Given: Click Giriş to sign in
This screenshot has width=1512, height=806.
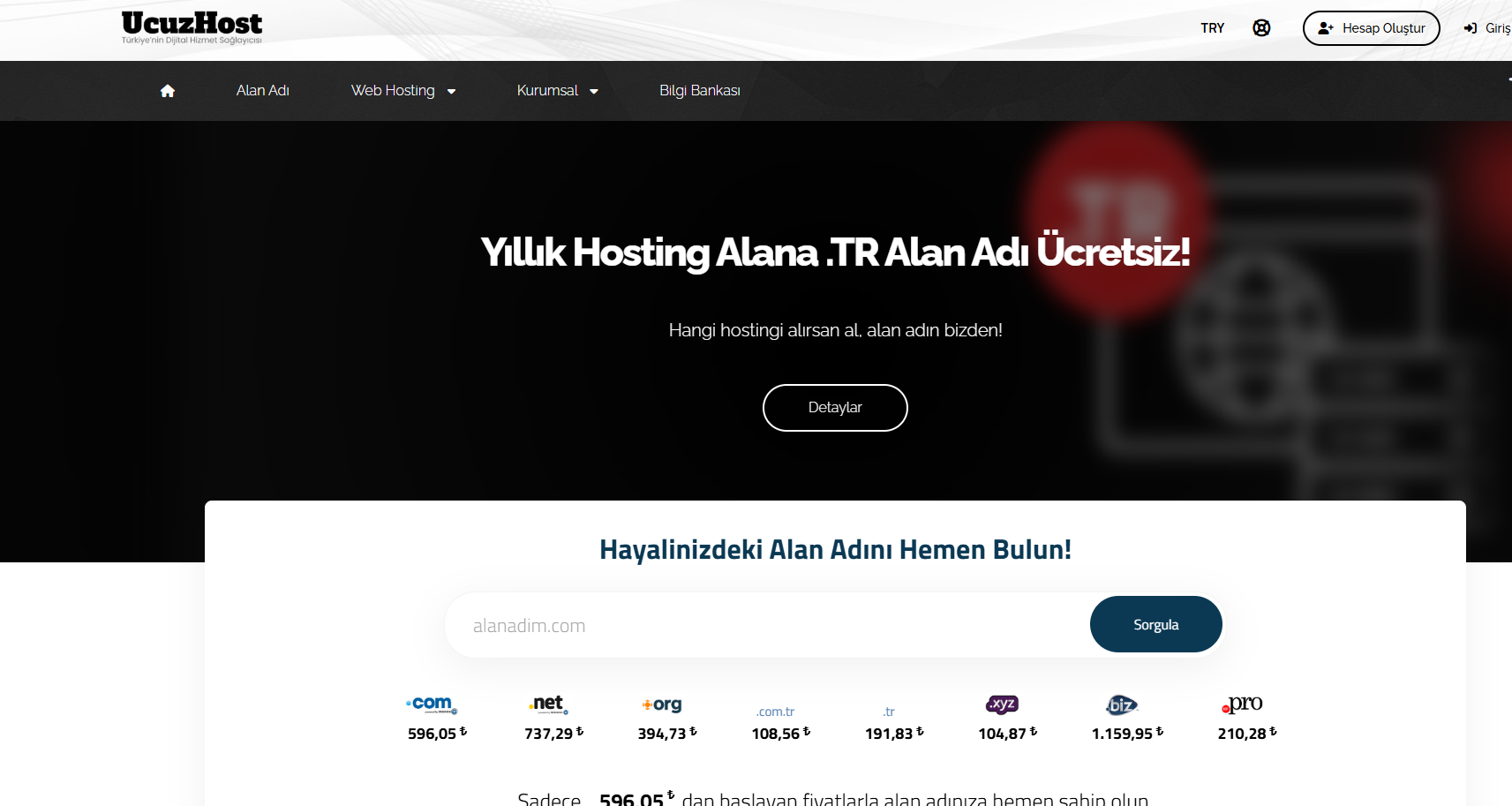Looking at the screenshot, I should pos(1492,27).
